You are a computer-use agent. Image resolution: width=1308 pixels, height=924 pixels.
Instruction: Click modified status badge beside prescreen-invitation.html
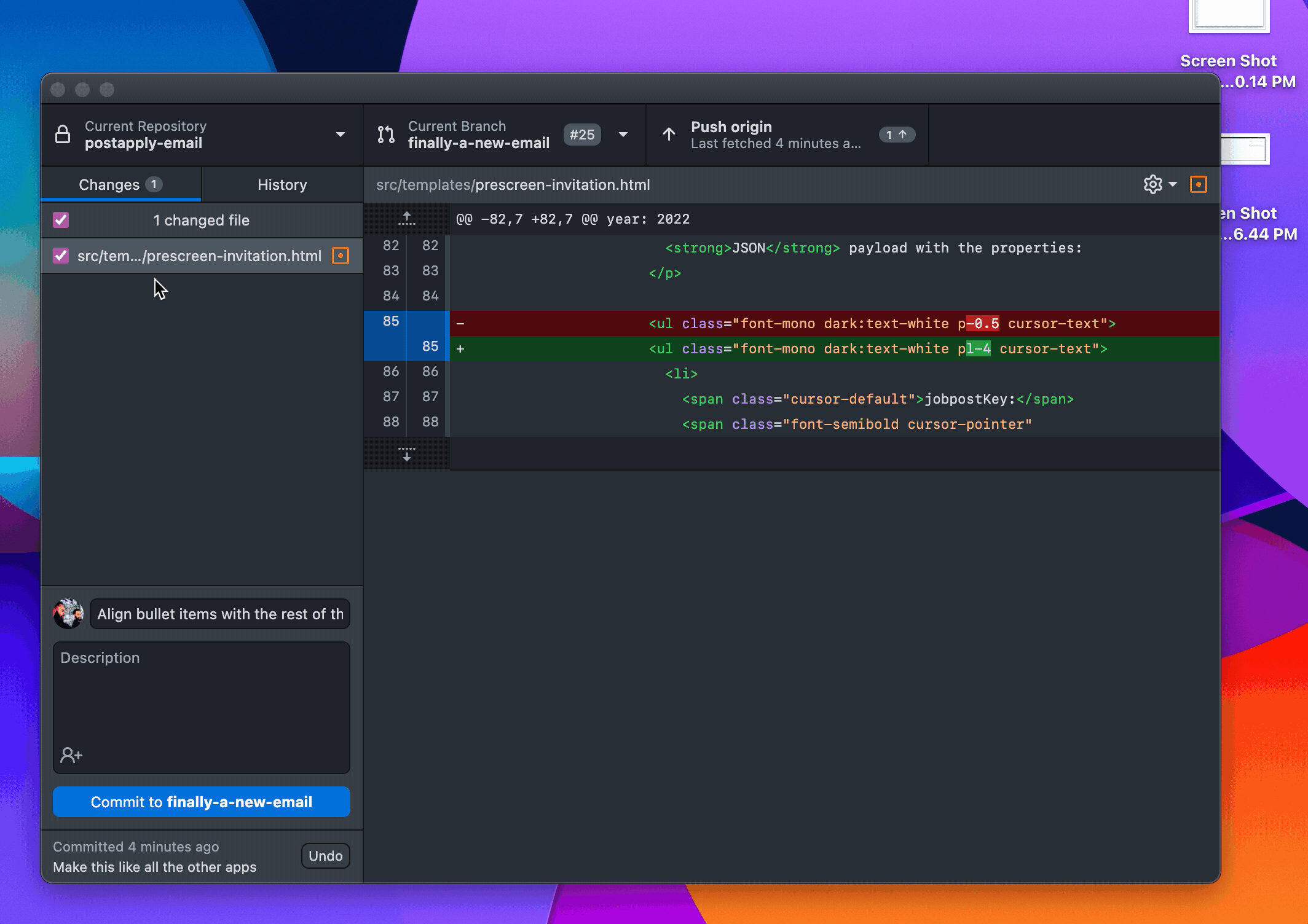(341, 256)
